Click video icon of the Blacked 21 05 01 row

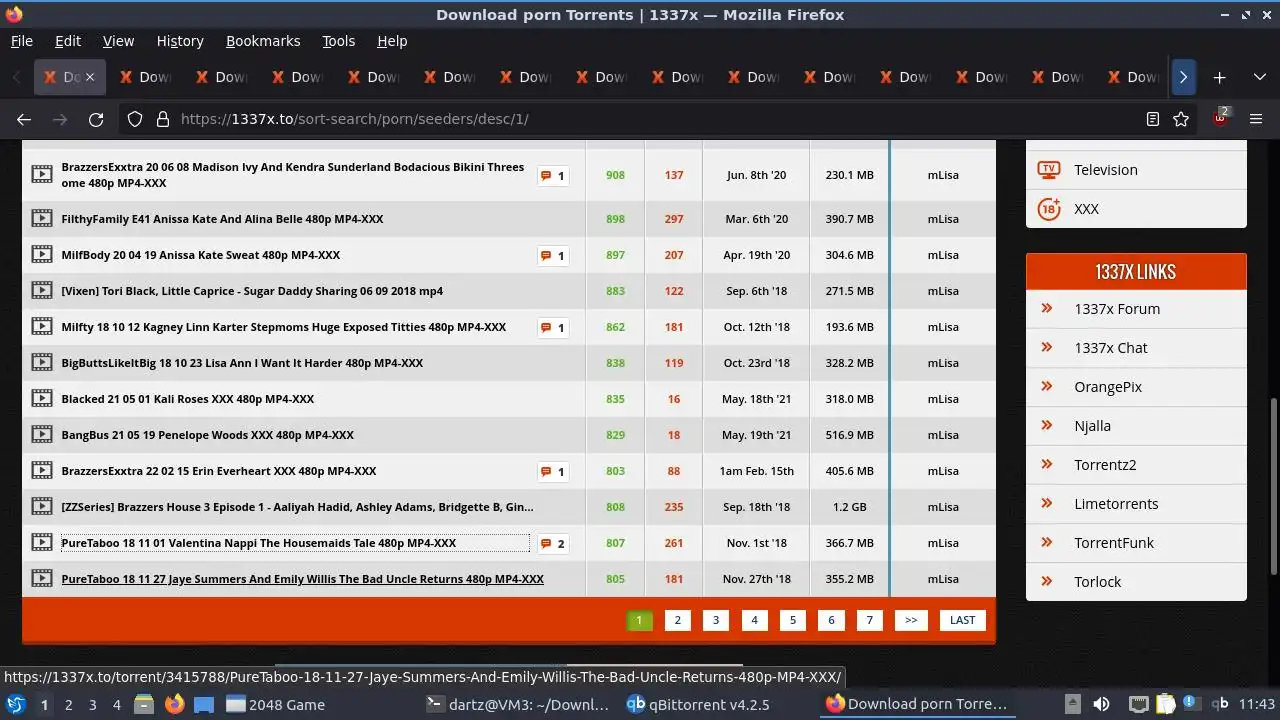(x=41, y=399)
